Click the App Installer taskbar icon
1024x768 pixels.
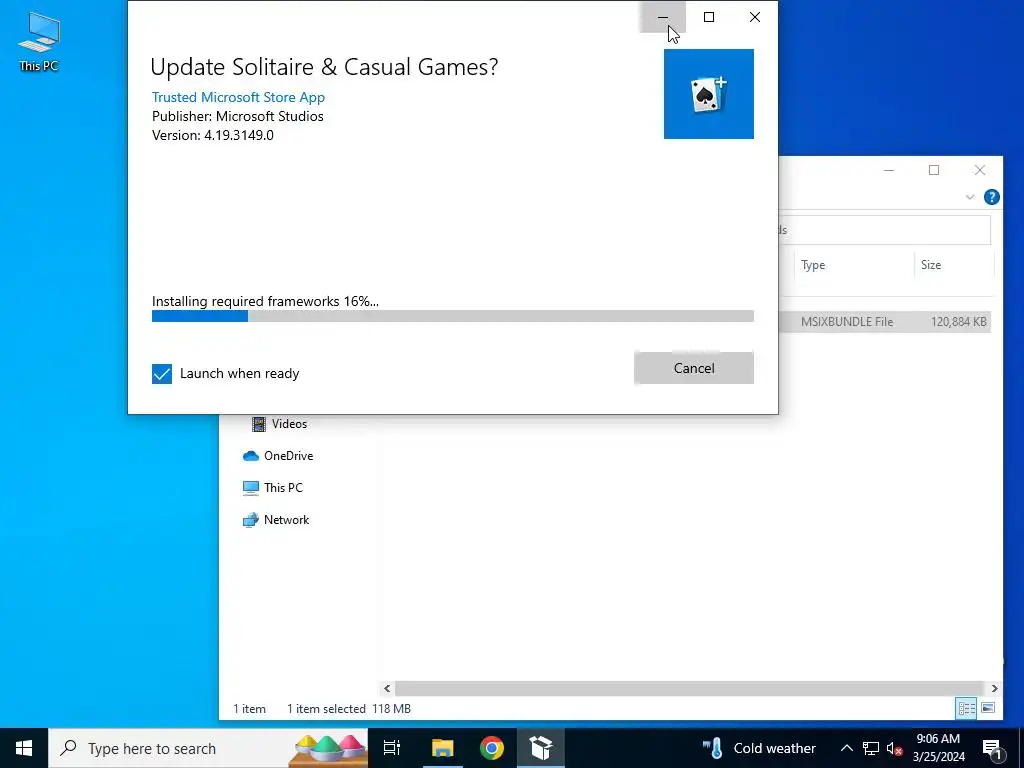(x=541, y=748)
